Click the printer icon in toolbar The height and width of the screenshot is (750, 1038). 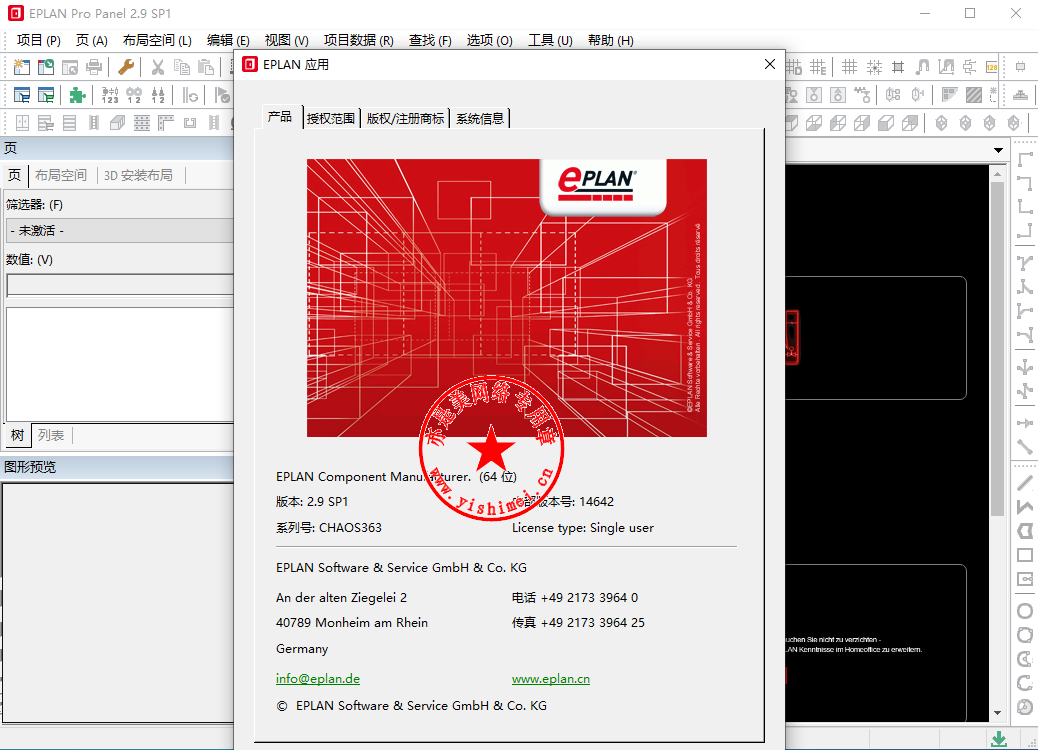pos(94,67)
